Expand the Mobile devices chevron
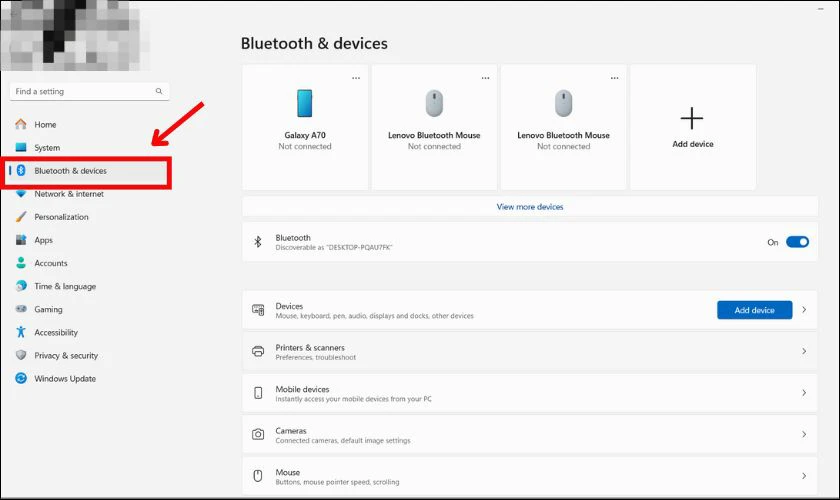The width and height of the screenshot is (840, 500). point(804,393)
